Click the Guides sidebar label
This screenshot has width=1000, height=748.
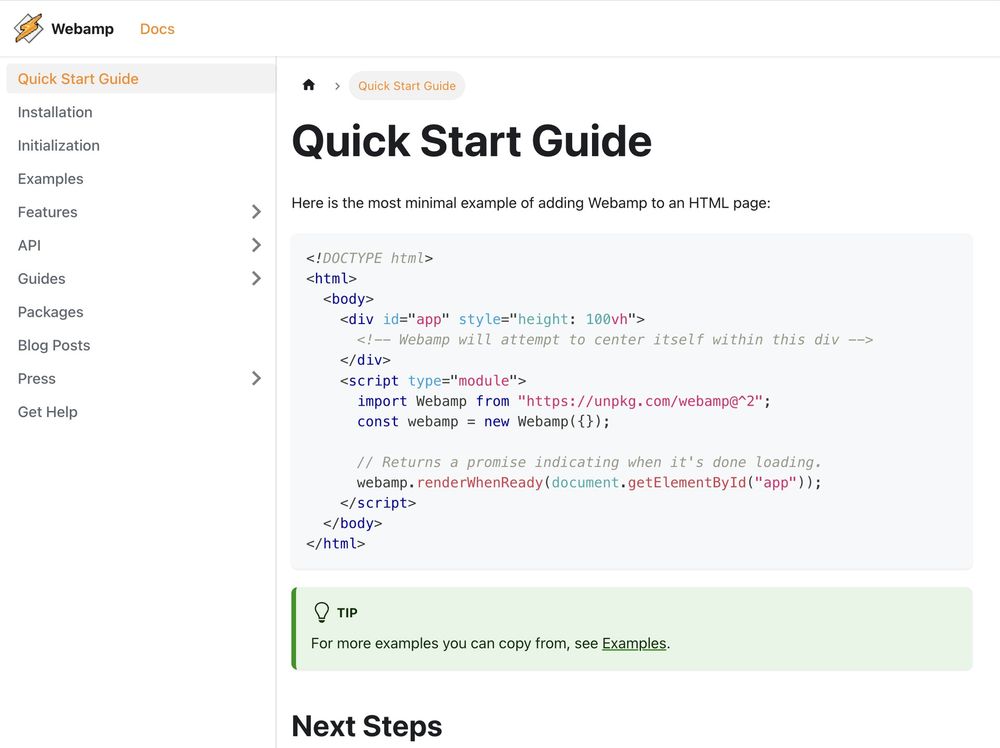(x=41, y=279)
